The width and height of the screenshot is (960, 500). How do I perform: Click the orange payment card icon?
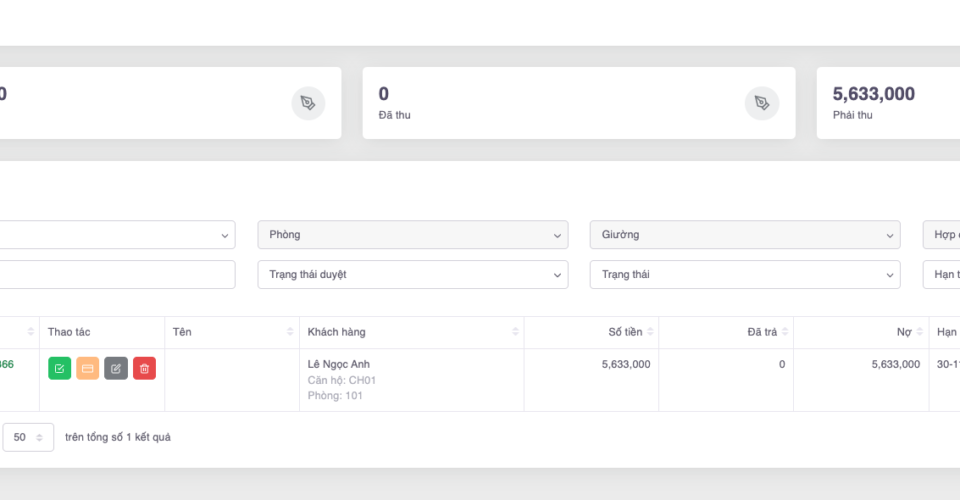(88, 369)
